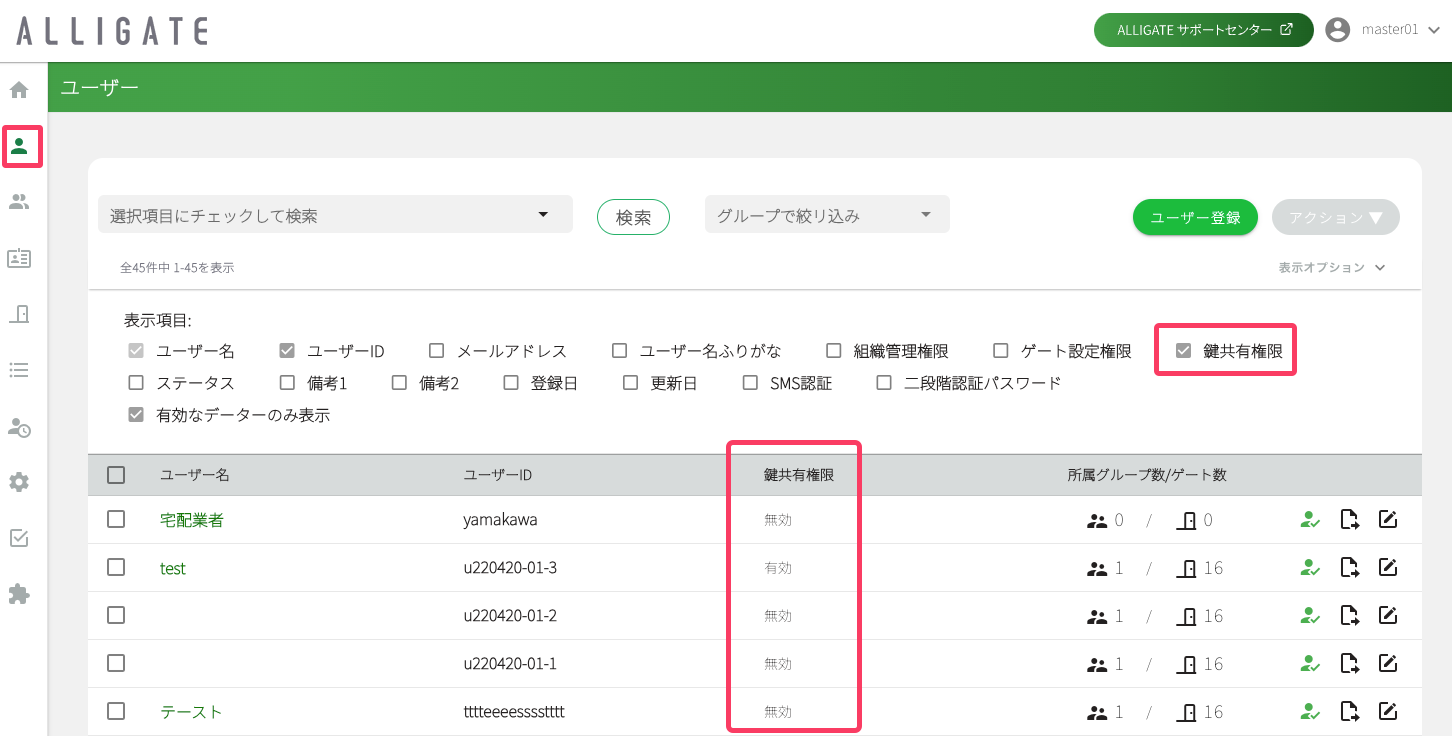Click 有効 status in u220420-01-3 row
Image resolution: width=1452 pixels, height=736 pixels.
778,568
